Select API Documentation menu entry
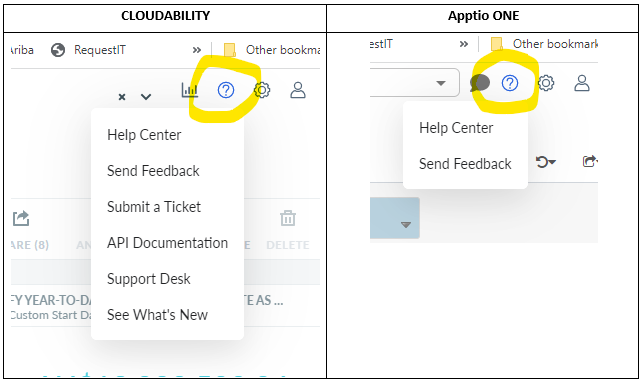This screenshot has width=644, height=385. coord(168,243)
